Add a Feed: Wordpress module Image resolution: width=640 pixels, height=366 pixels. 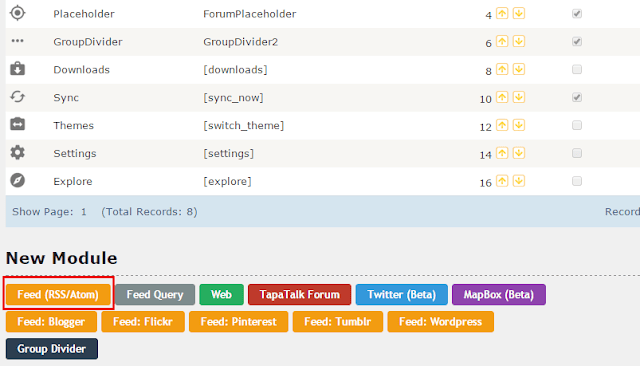pos(440,322)
